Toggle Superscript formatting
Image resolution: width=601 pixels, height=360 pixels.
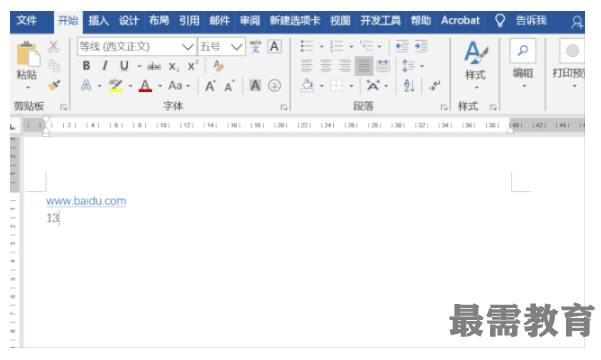pyautogui.click(x=192, y=66)
